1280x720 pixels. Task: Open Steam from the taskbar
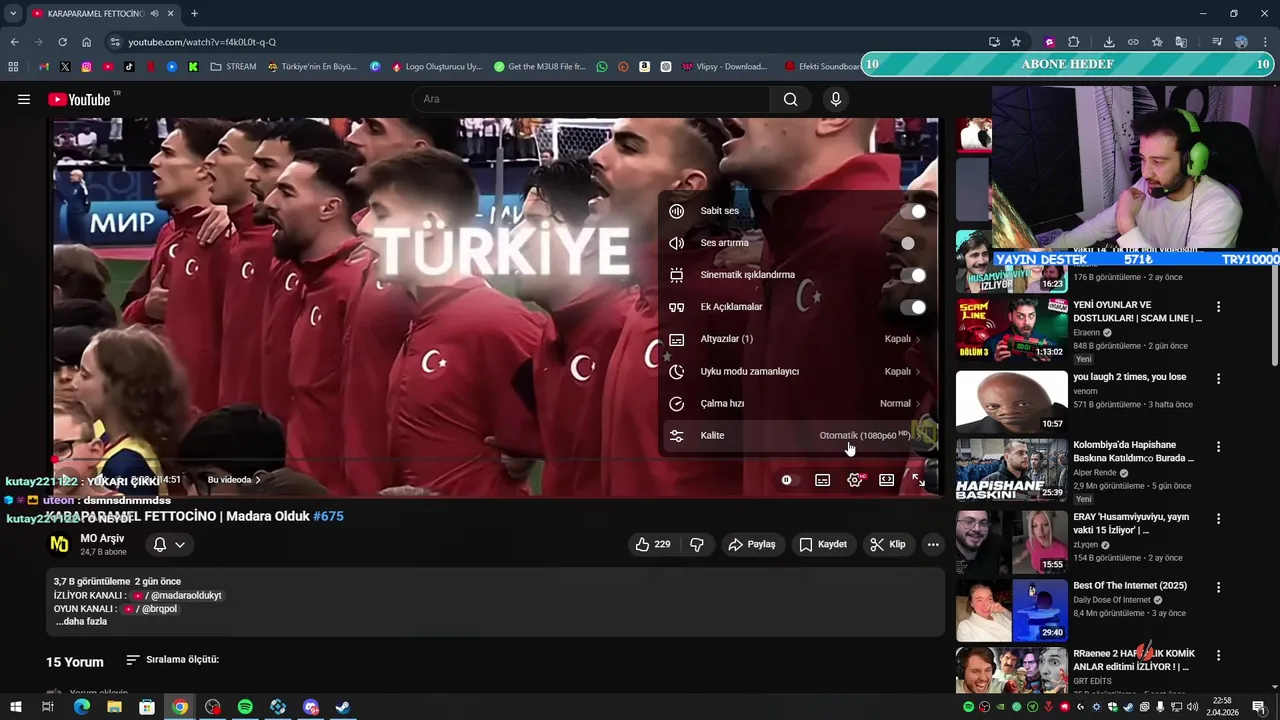click(343, 707)
